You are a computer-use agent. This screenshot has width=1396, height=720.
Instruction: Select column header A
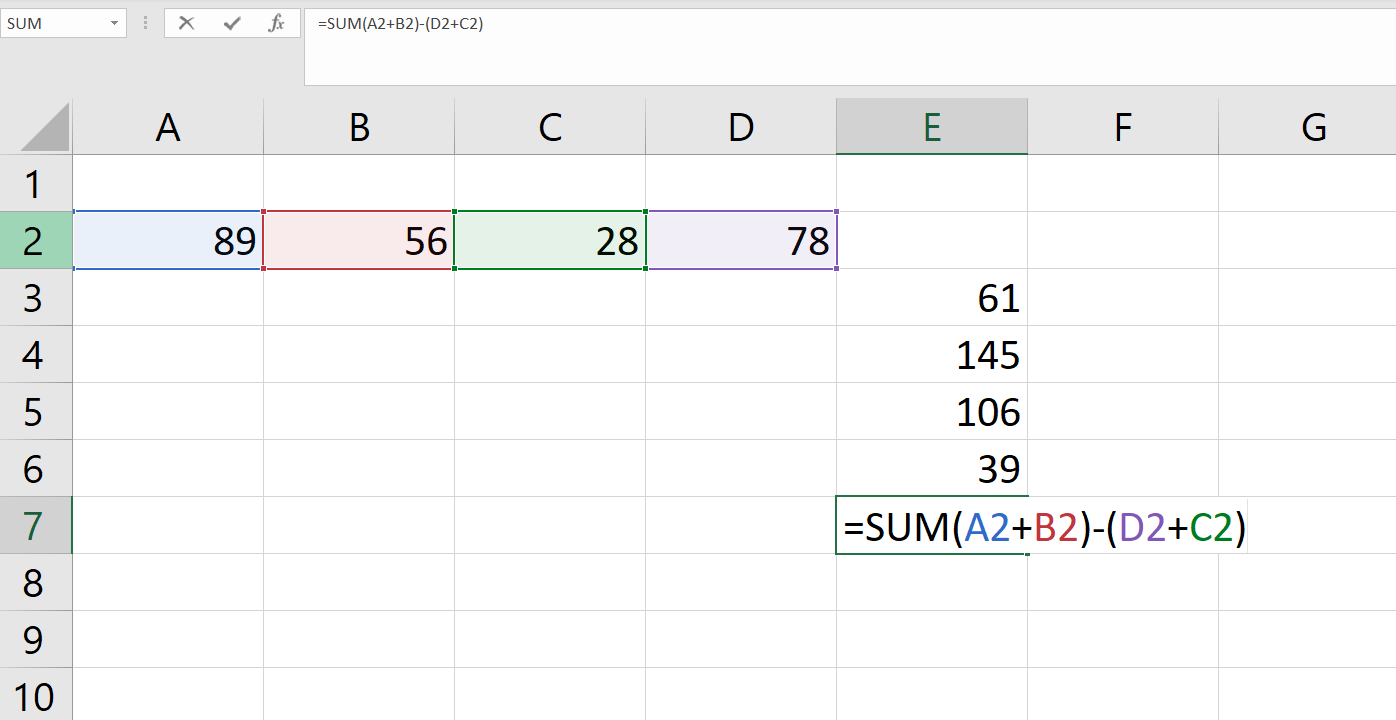[167, 126]
